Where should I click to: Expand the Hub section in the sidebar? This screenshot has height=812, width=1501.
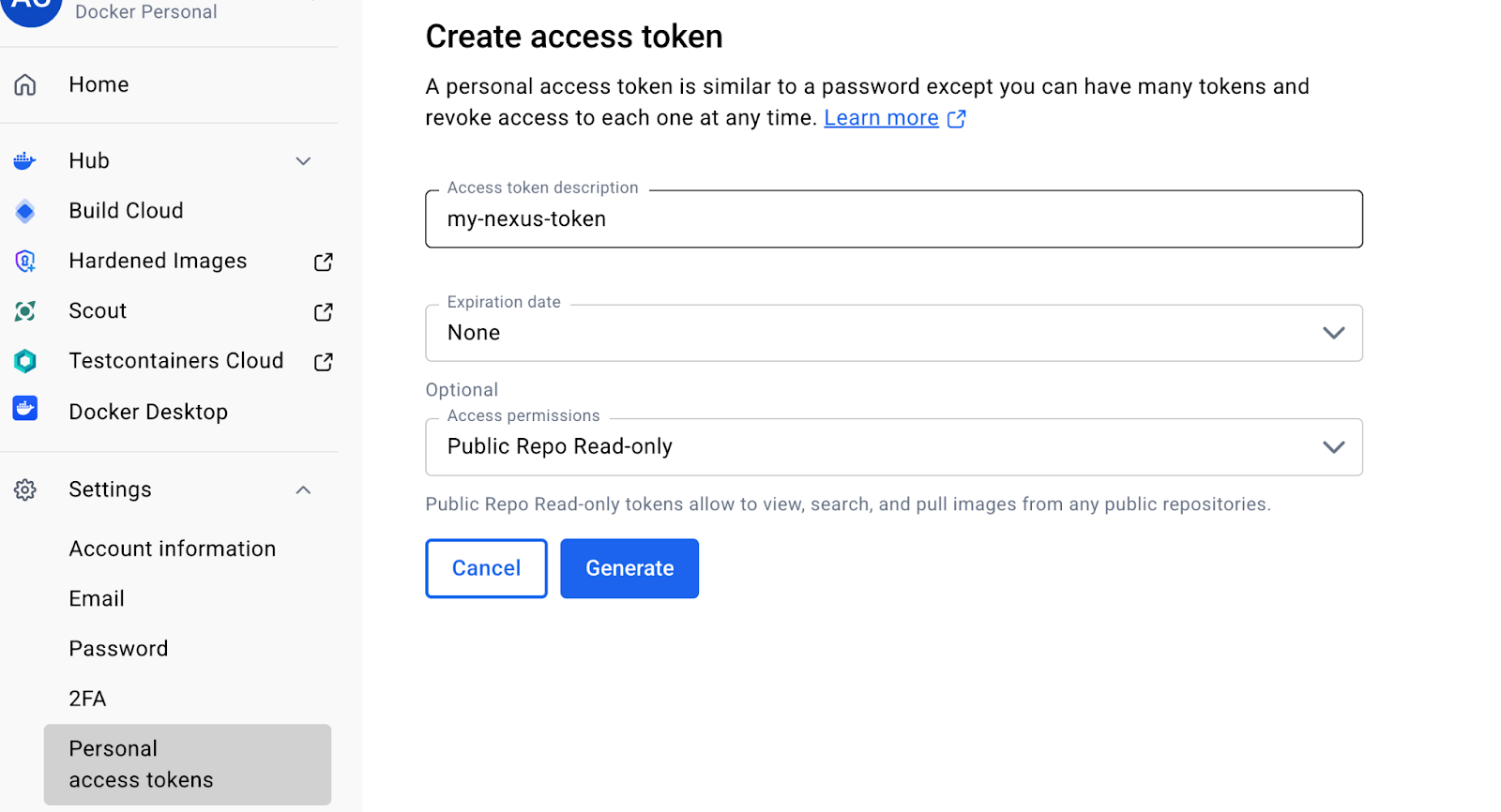click(x=302, y=160)
